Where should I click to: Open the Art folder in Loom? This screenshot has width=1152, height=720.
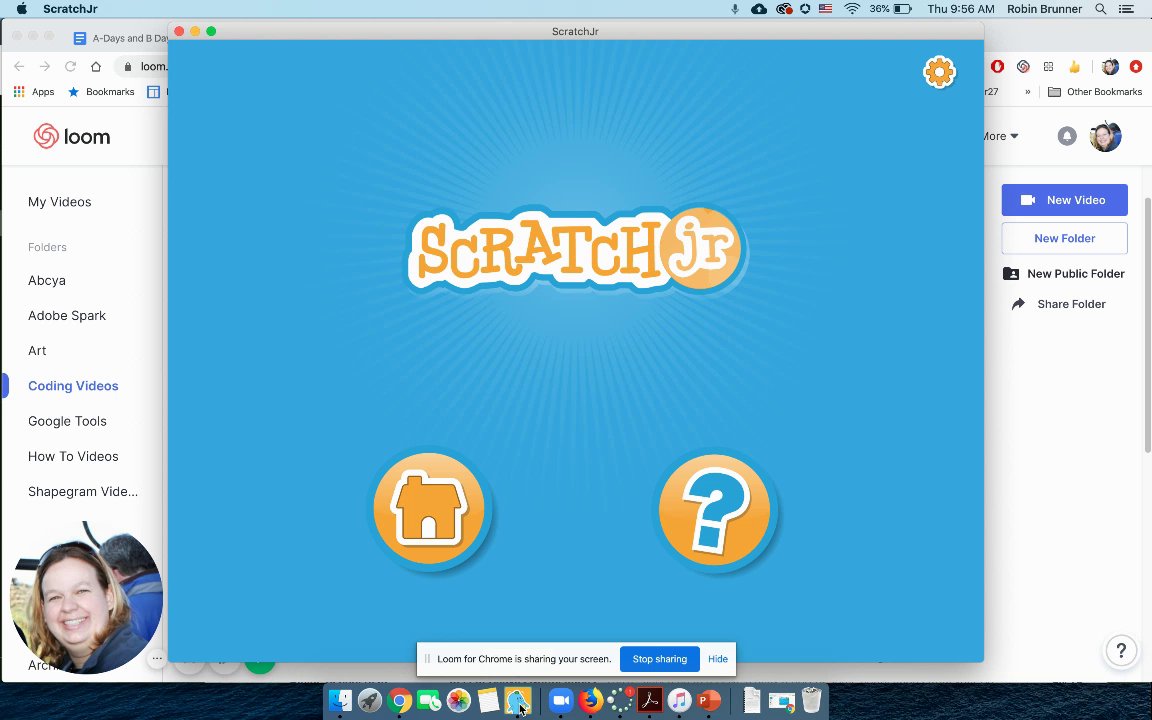[37, 351]
